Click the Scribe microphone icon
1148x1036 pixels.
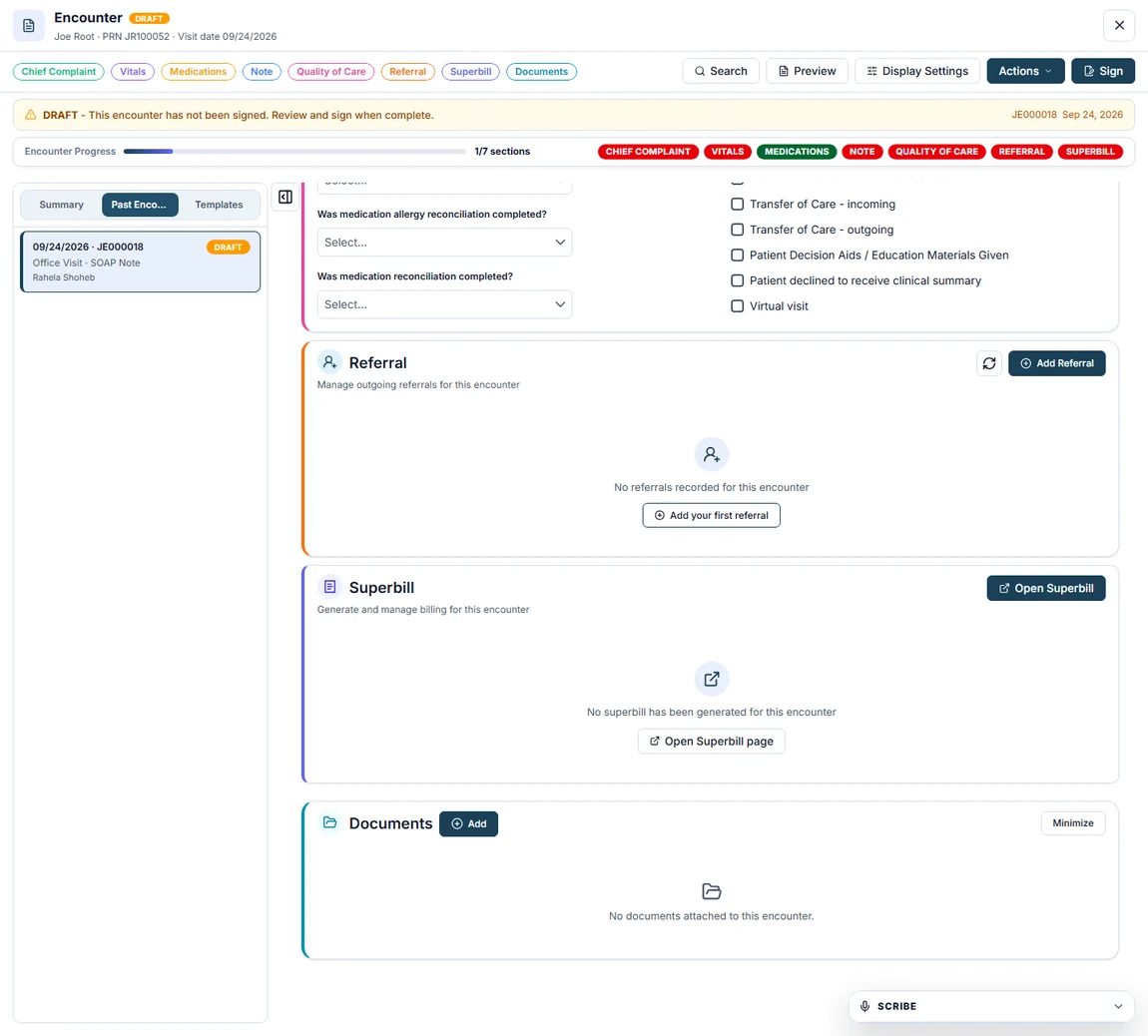click(x=864, y=1006)
